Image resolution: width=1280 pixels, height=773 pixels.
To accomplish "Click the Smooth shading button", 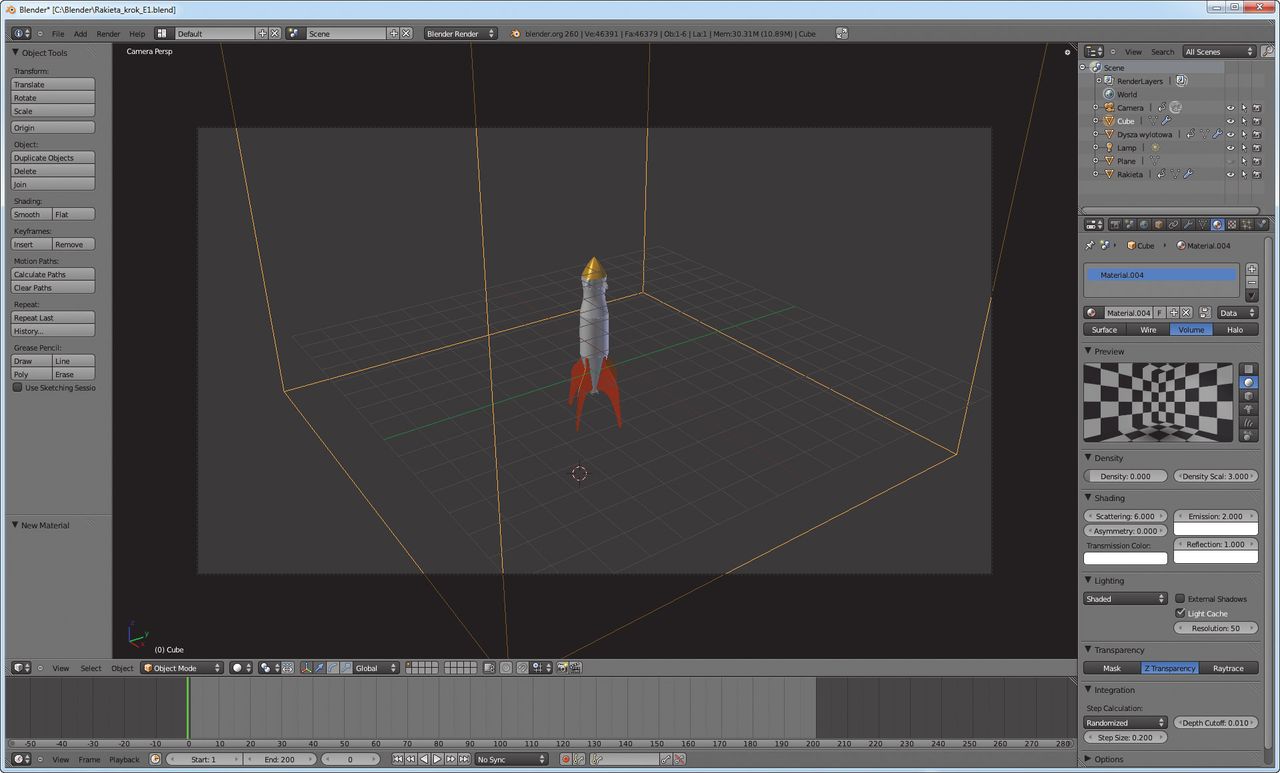I will pos(31,214).
